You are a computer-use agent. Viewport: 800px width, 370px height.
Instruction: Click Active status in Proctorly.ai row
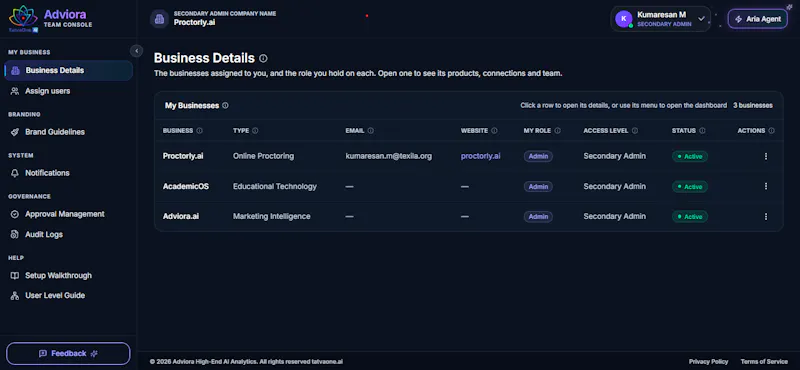click(690, 156)
